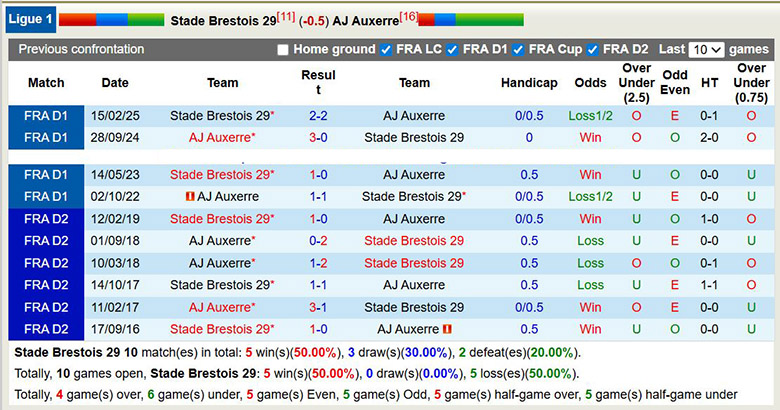Click the Previous confrontation section header
Viewport: 780px width, 410px height.
(x=81, y=49)
